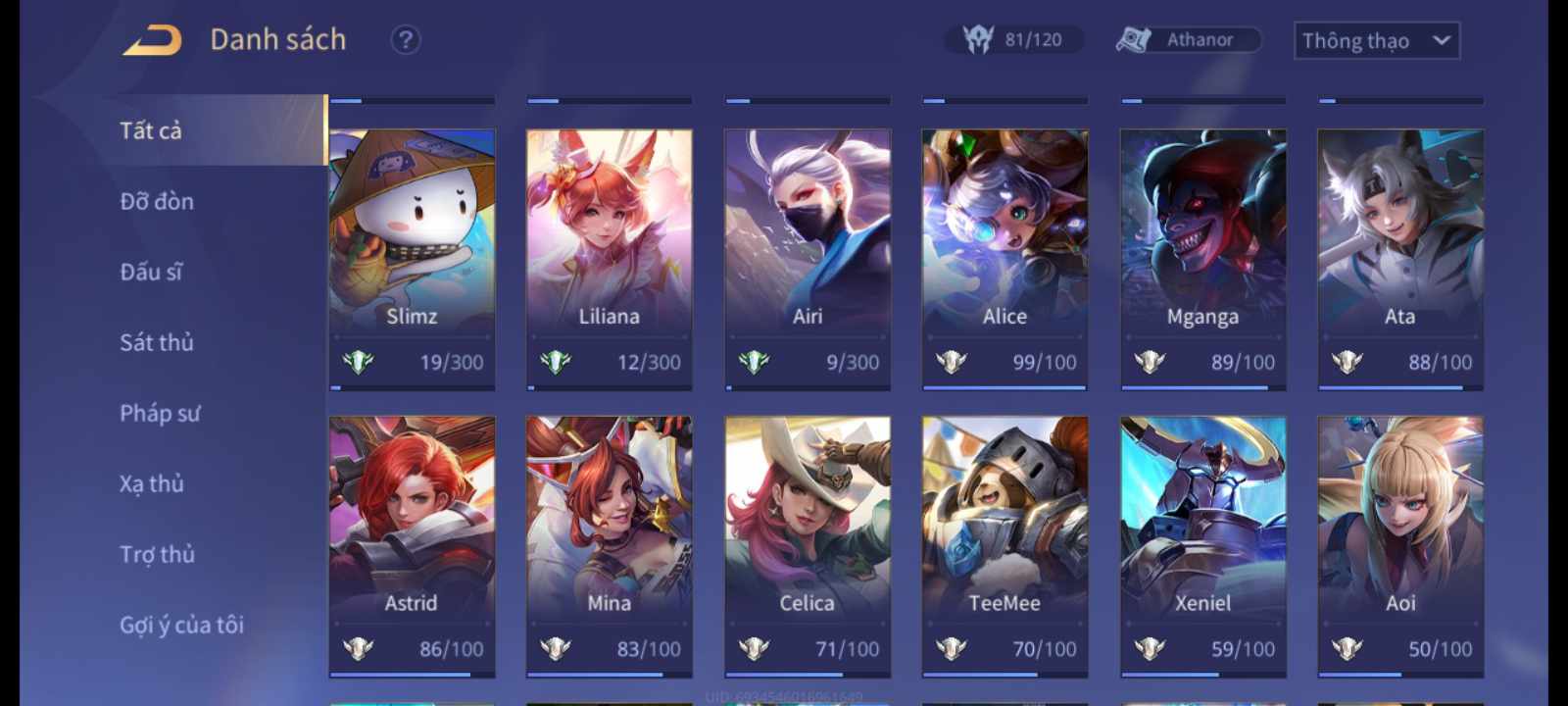Tap Alice's silver mastery emblem icon
Image resolution: width=1568 pixels, height=706 pixels.
point(952,362)
